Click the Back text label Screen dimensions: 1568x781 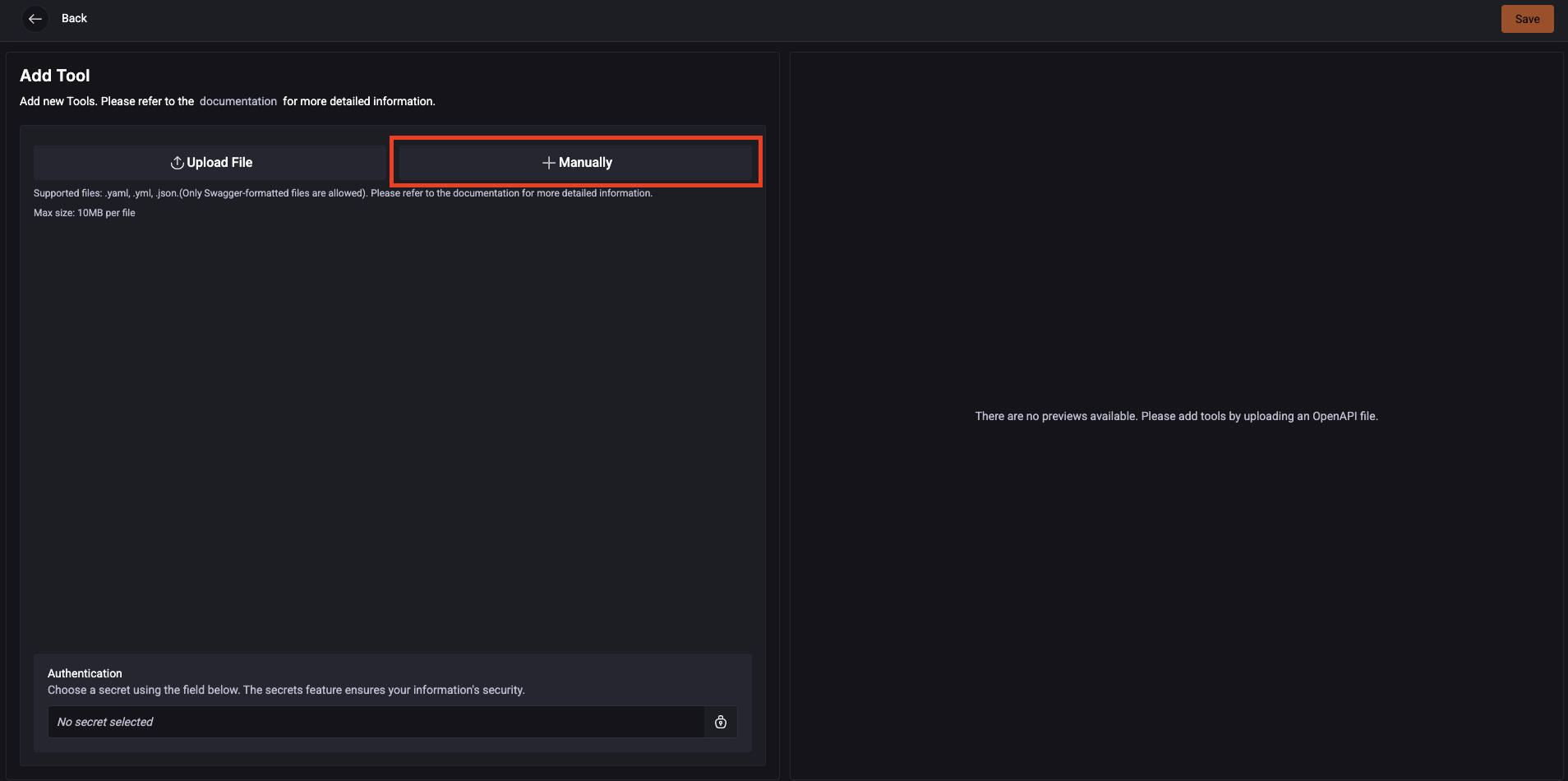click(74, 18)
